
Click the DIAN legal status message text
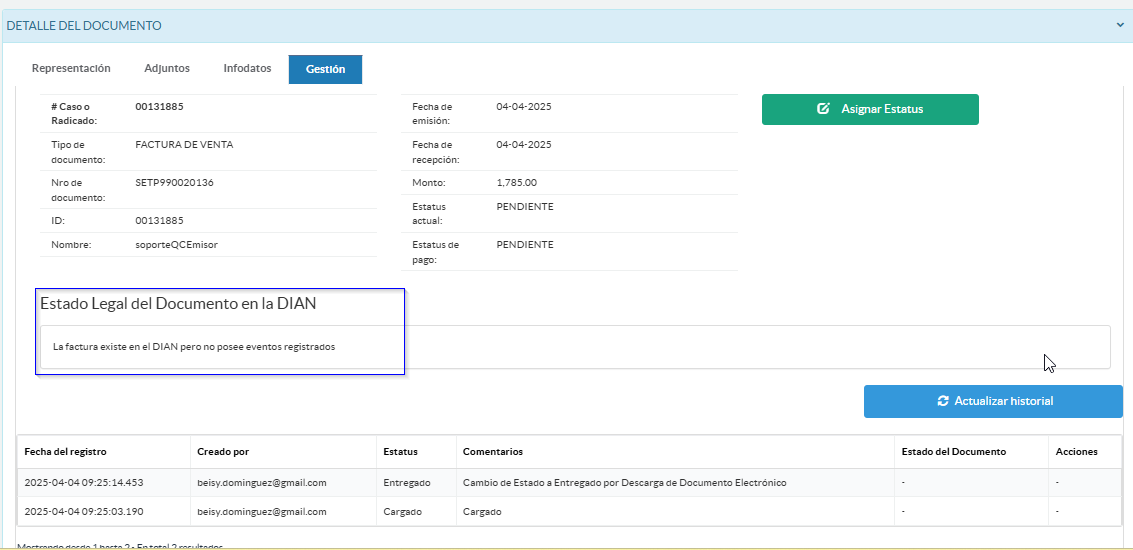(x=194, y=347)
